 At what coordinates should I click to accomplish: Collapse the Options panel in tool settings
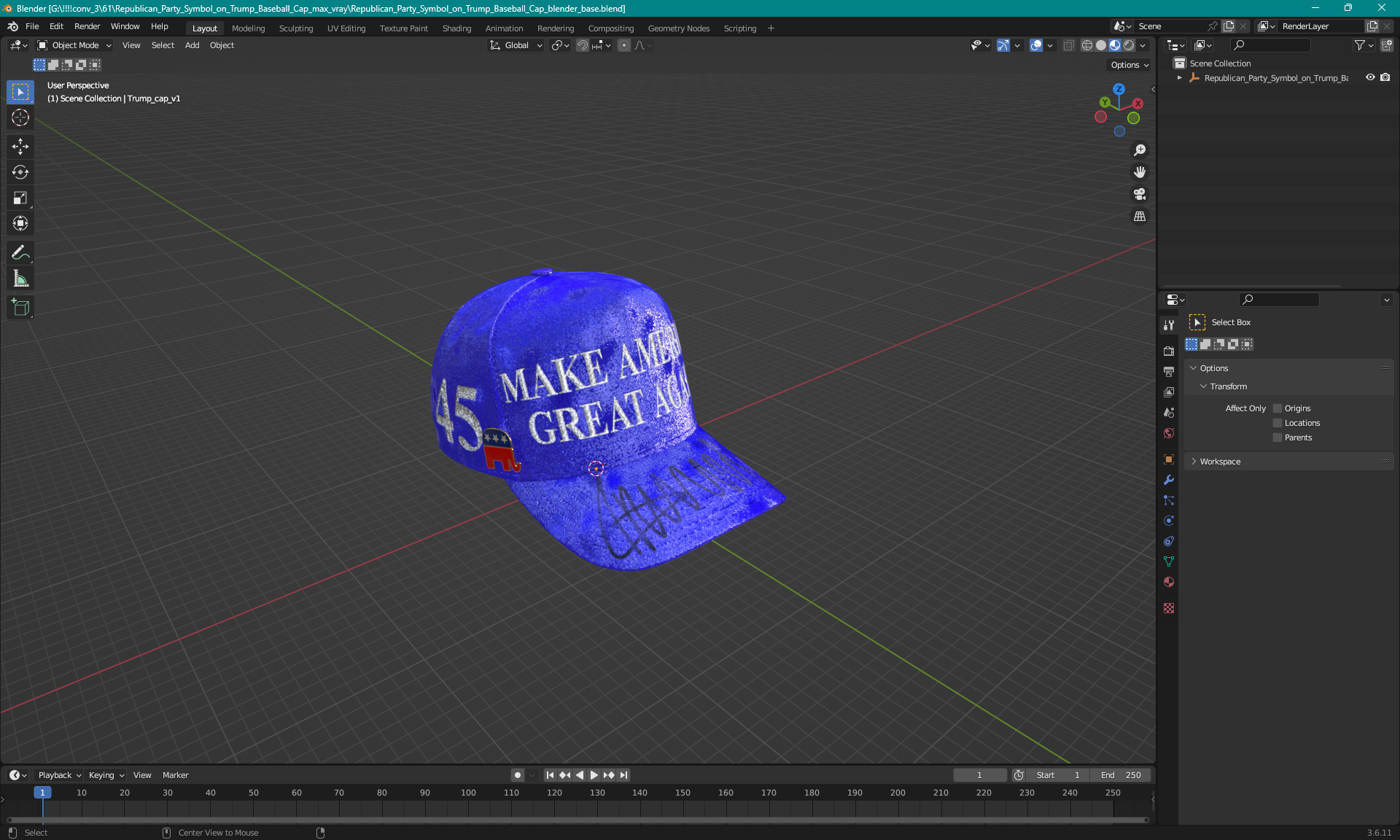click(x=1194, y=368)
